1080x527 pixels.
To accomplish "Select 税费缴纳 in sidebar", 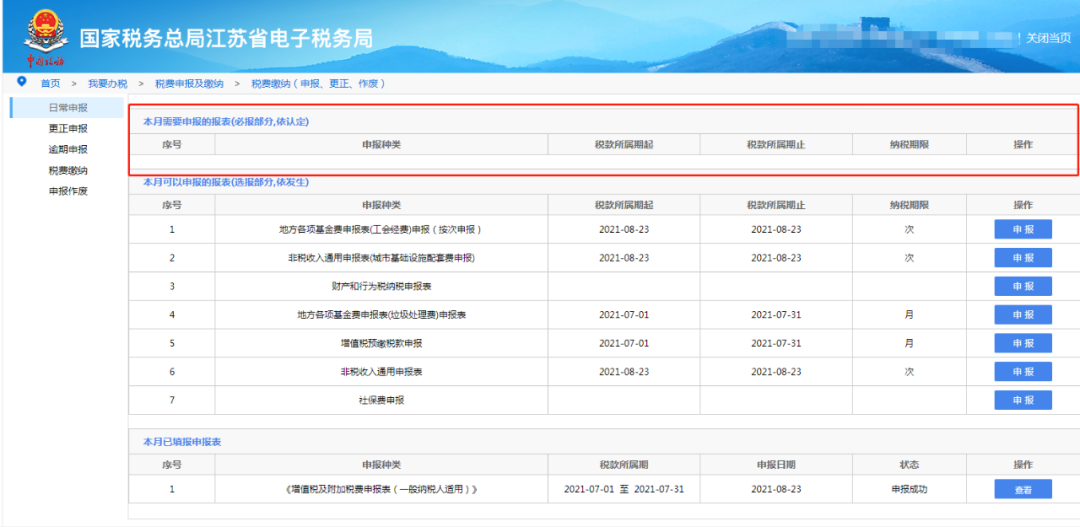I will pyautogui.click(x=68, y=170).
